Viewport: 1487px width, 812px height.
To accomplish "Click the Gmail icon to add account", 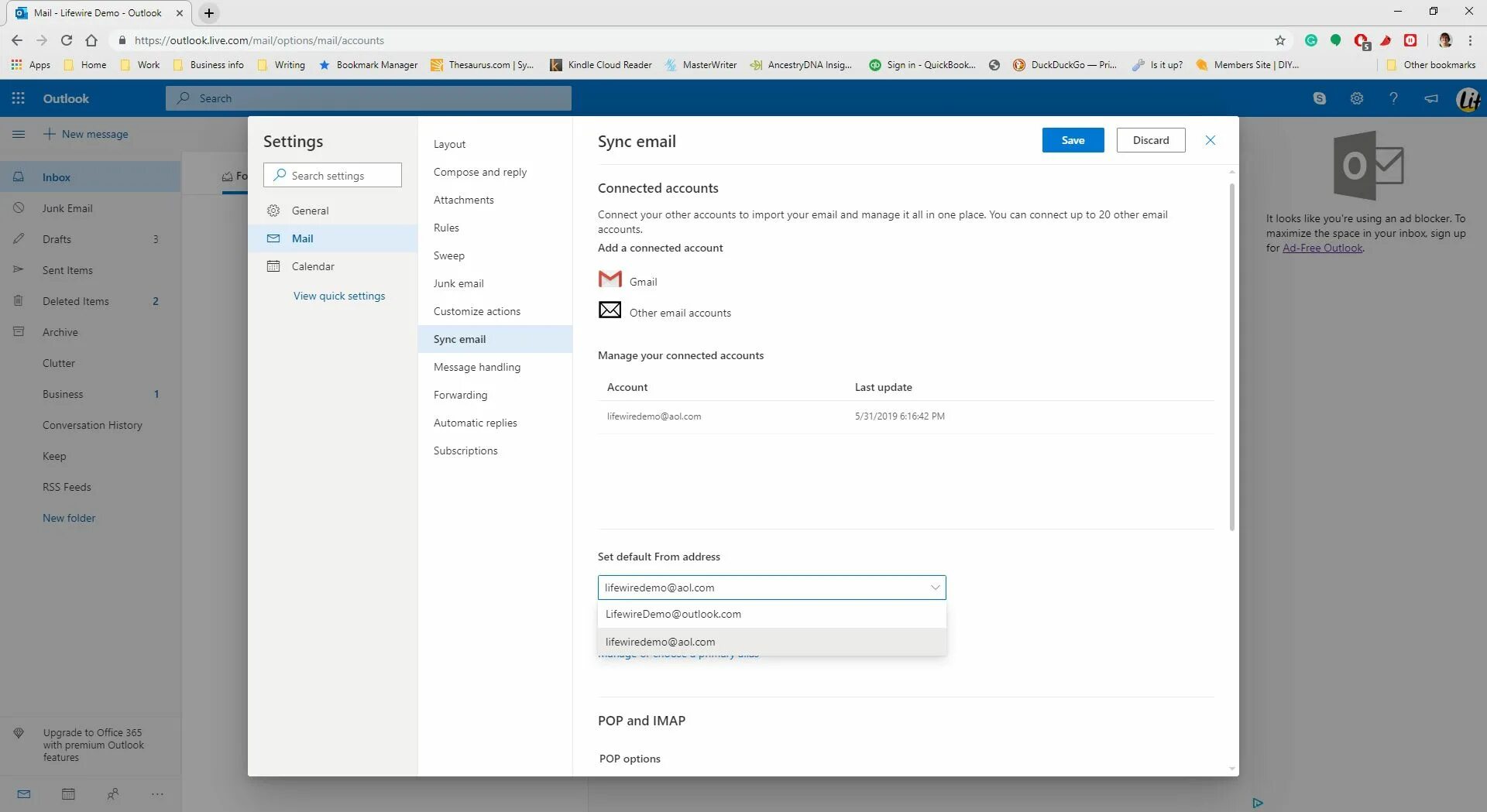I will pyautogui.click(x=610, y=279).
